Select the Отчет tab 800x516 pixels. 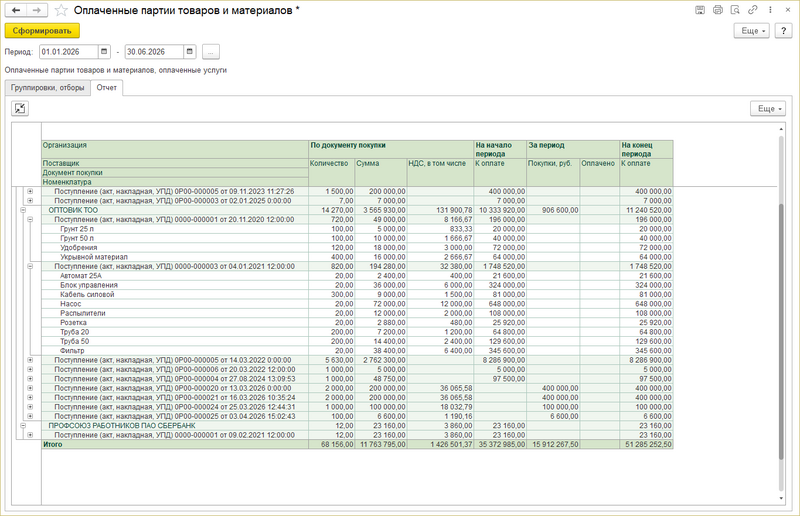click(x=107, y=88)
